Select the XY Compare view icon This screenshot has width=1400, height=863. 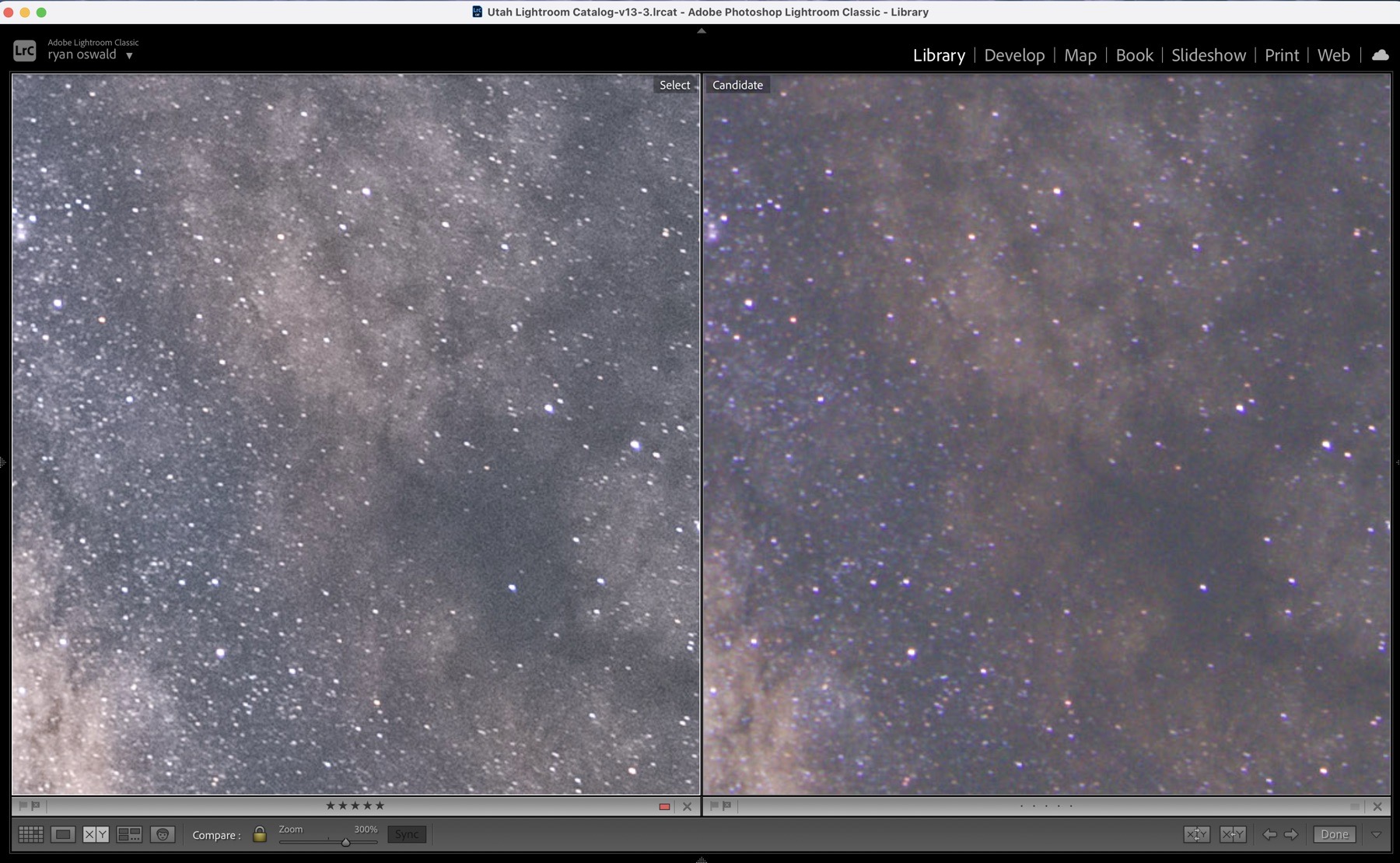[x=96, y=834]
